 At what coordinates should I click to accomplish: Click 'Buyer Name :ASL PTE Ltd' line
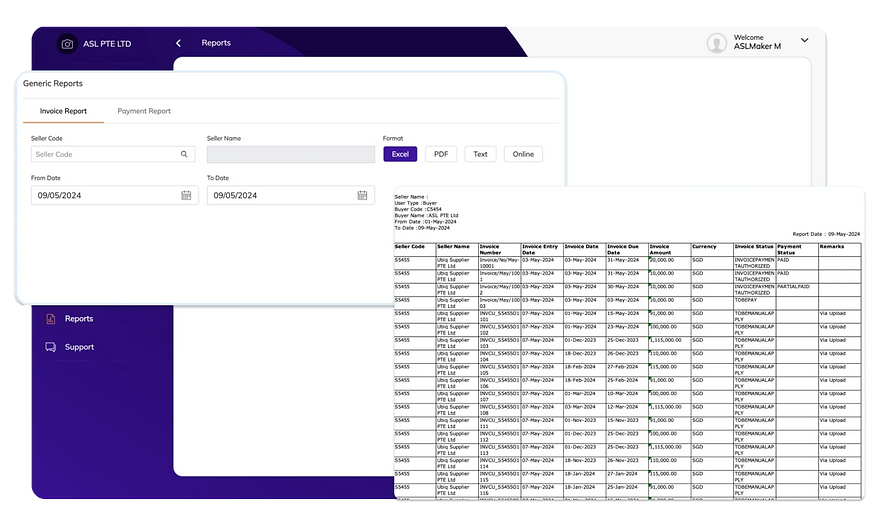coord(426,216)
